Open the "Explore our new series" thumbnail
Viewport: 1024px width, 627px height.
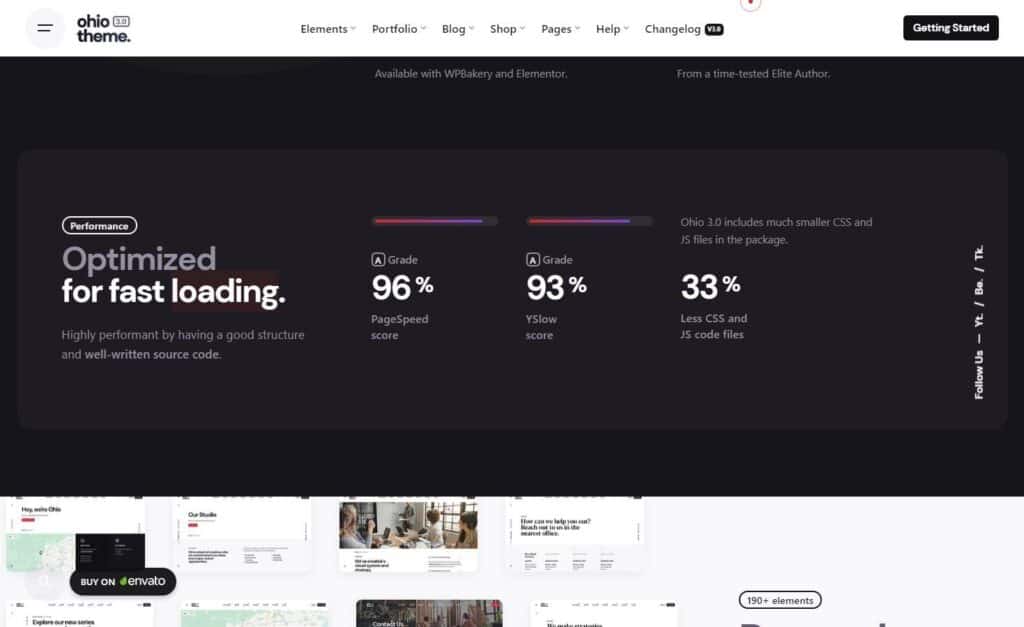pyautogui.click(x=80, y=614)
